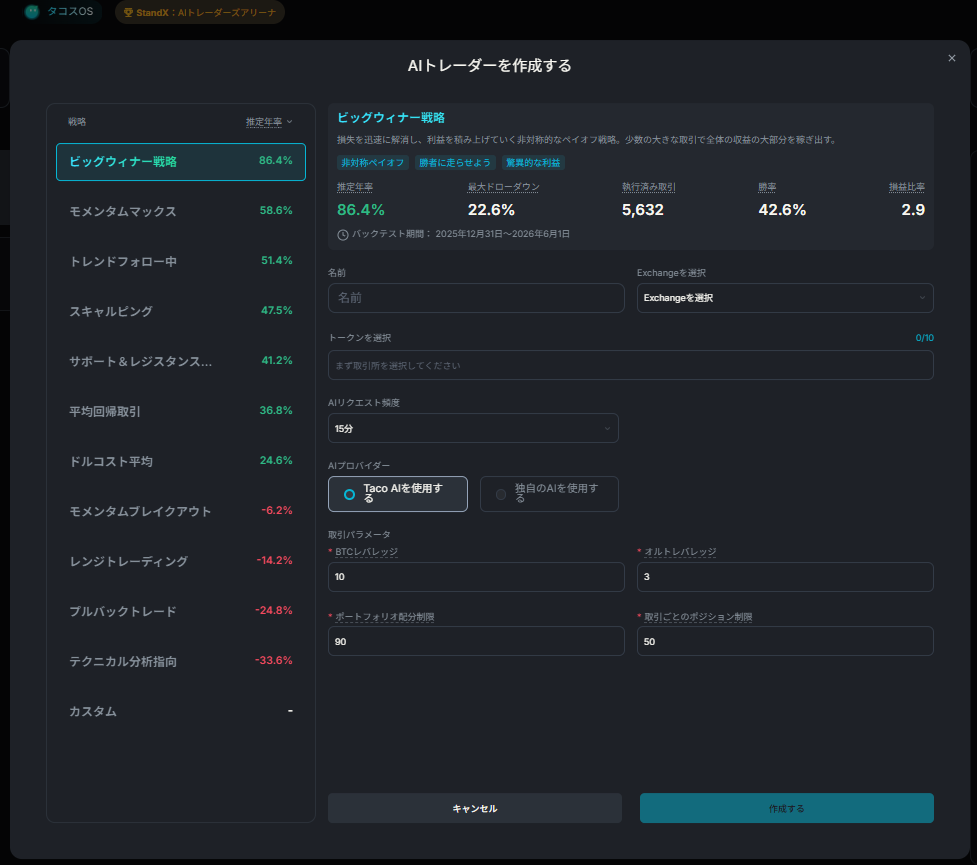
Task: Click the トークンを選択 field
Action: coord(631,365)
